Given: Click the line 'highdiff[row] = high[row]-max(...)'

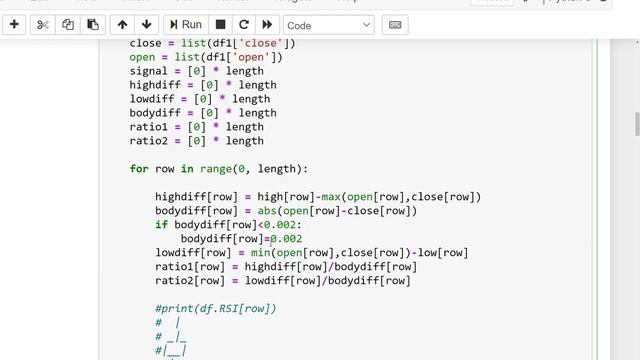Looking at the screenshot, I should click(x=318, y=197).
